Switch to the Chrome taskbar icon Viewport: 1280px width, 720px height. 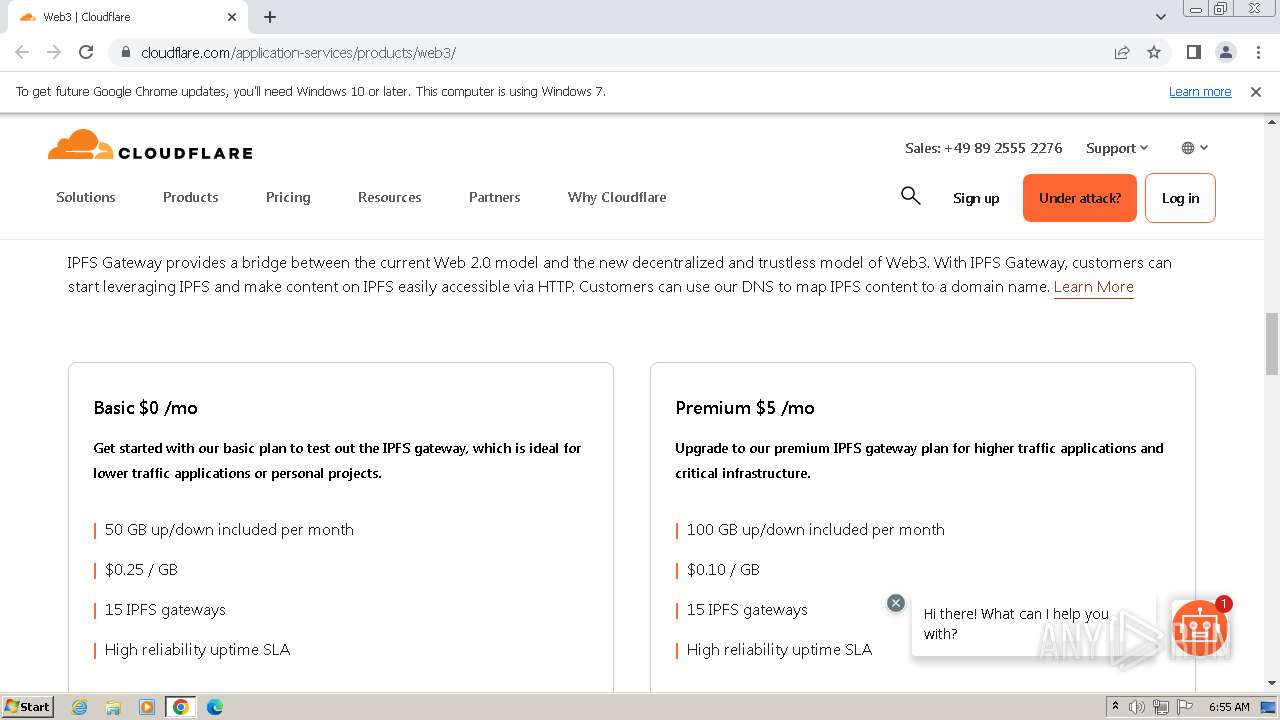pos(181,707)
